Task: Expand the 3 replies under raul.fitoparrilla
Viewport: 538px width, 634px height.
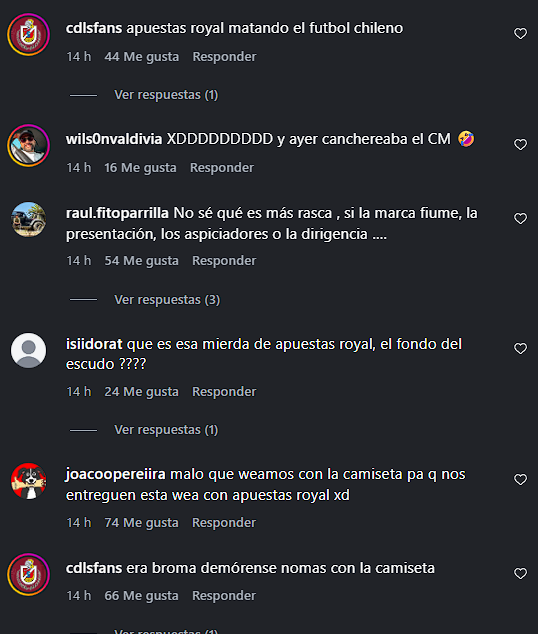Action: pos(167,300)
